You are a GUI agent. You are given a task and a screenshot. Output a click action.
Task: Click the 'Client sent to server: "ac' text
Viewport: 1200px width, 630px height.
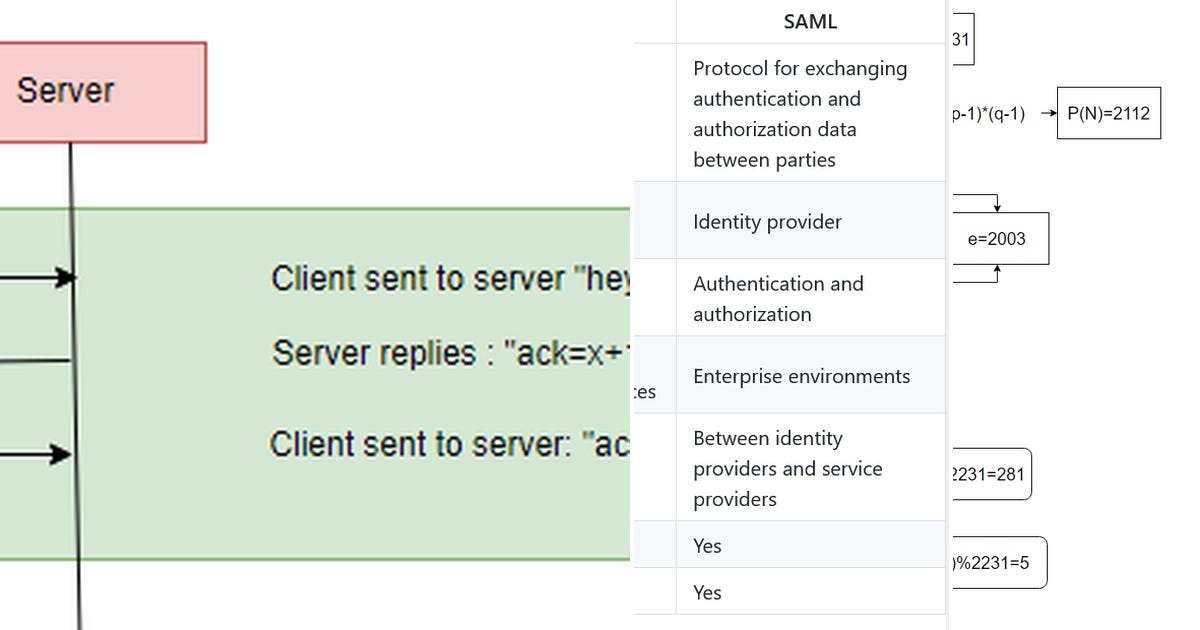[450, 444]
